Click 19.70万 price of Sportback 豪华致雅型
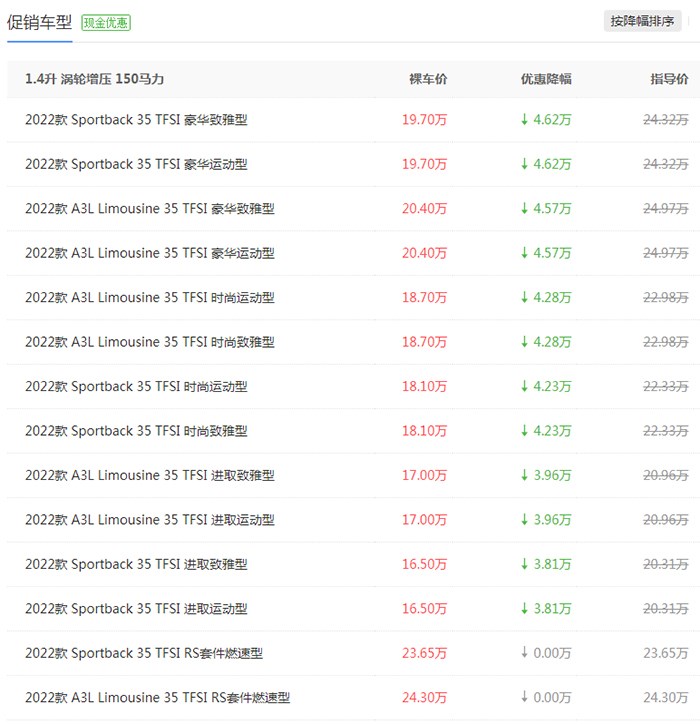The image size is (700, 724). pos(424,120)
